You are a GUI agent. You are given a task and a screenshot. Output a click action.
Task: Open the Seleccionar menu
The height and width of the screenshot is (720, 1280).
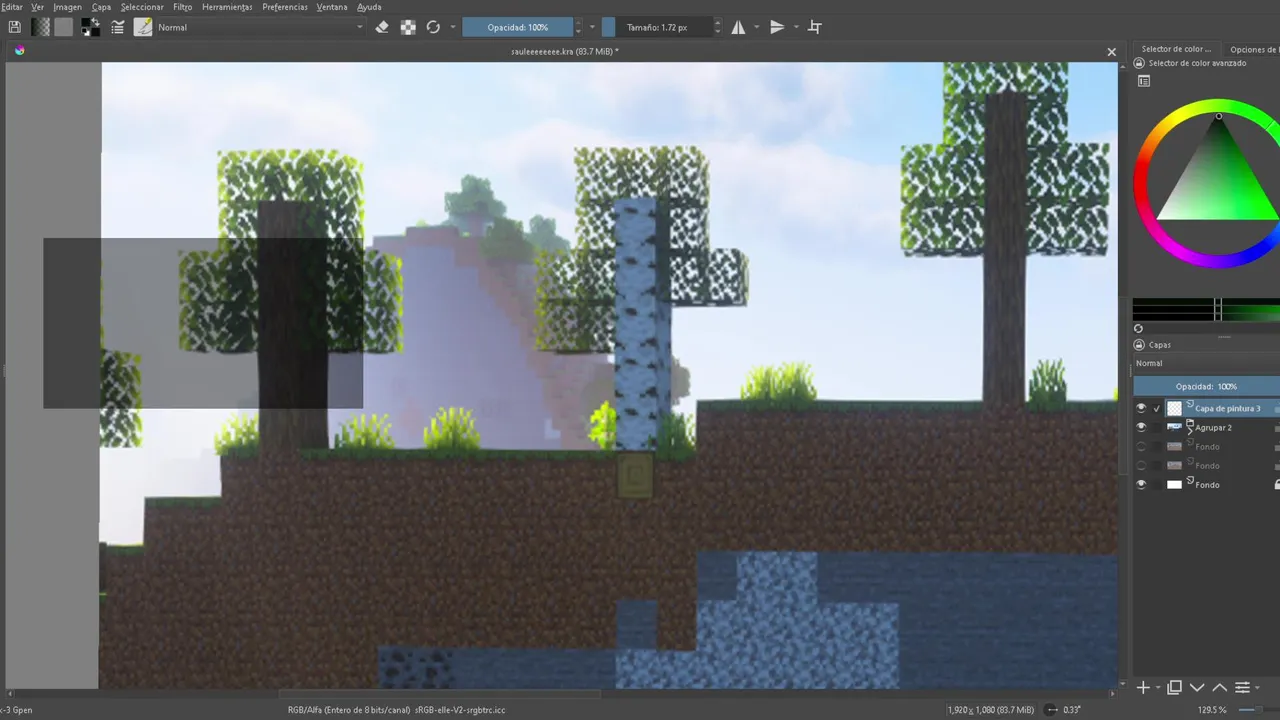(x=142, y=7)
